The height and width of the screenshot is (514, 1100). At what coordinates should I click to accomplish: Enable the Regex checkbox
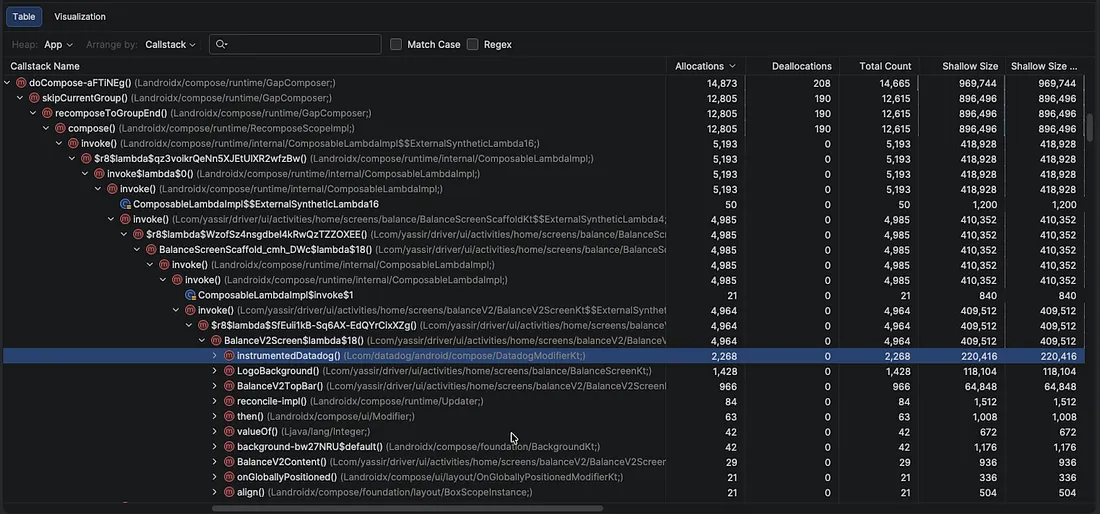click(x=473, y=44)
